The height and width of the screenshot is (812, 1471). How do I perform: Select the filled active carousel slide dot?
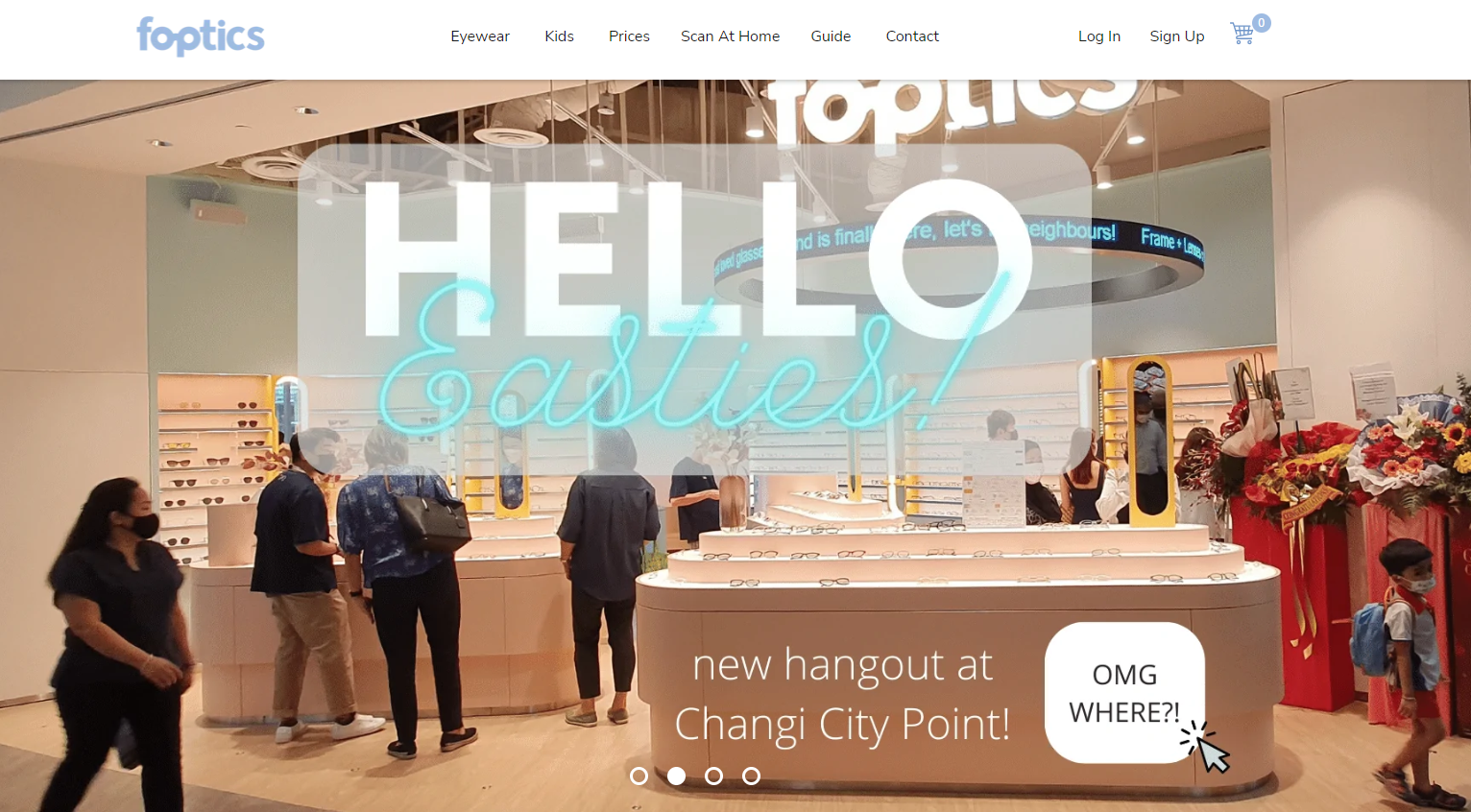(x=676, y=776)
